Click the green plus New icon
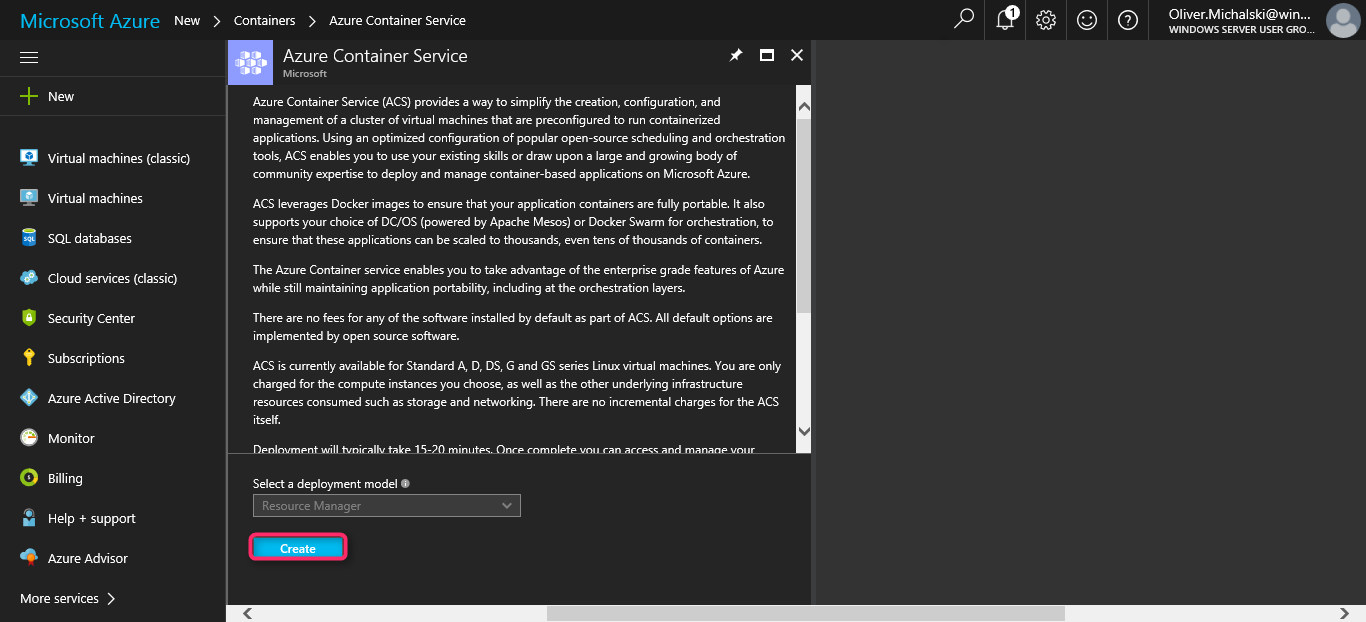This screenshot has width=1366, height=622. (29, 96)
